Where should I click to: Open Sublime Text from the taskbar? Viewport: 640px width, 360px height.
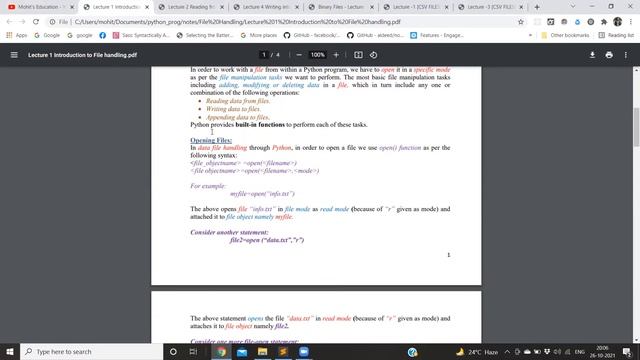[283, 351]
